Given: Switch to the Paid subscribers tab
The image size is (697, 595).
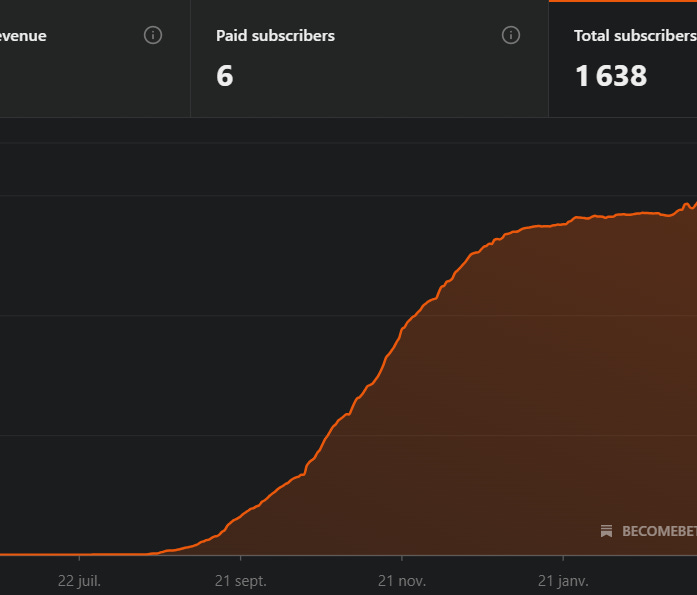Looking at the screenshot, I should click(369, 59).
